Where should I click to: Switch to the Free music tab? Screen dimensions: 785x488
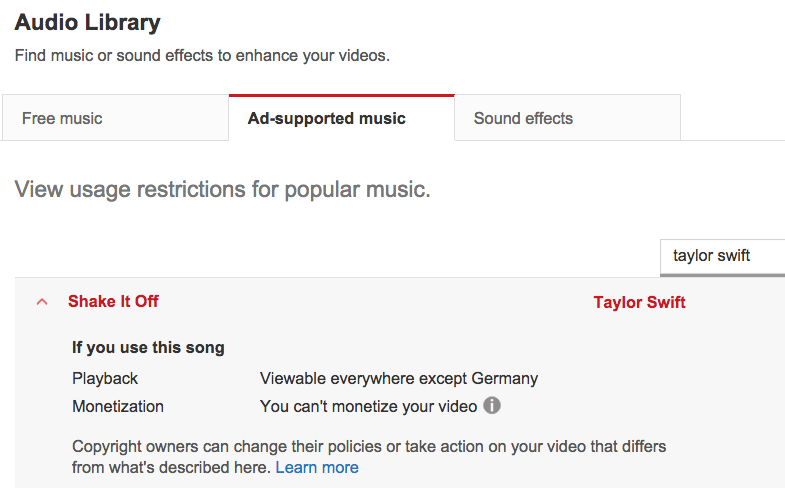62,118
